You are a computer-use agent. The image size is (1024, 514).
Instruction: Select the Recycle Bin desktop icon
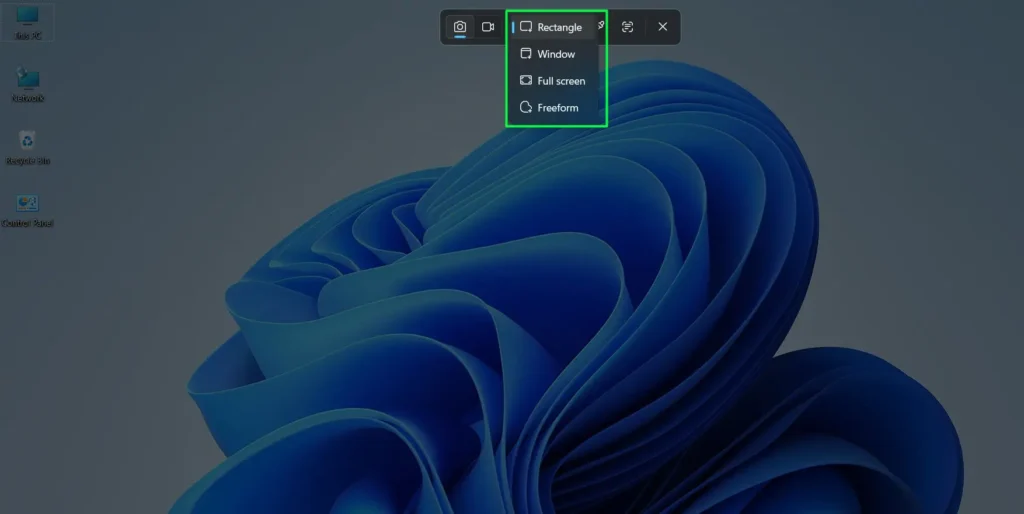click(x=27, y=147)
